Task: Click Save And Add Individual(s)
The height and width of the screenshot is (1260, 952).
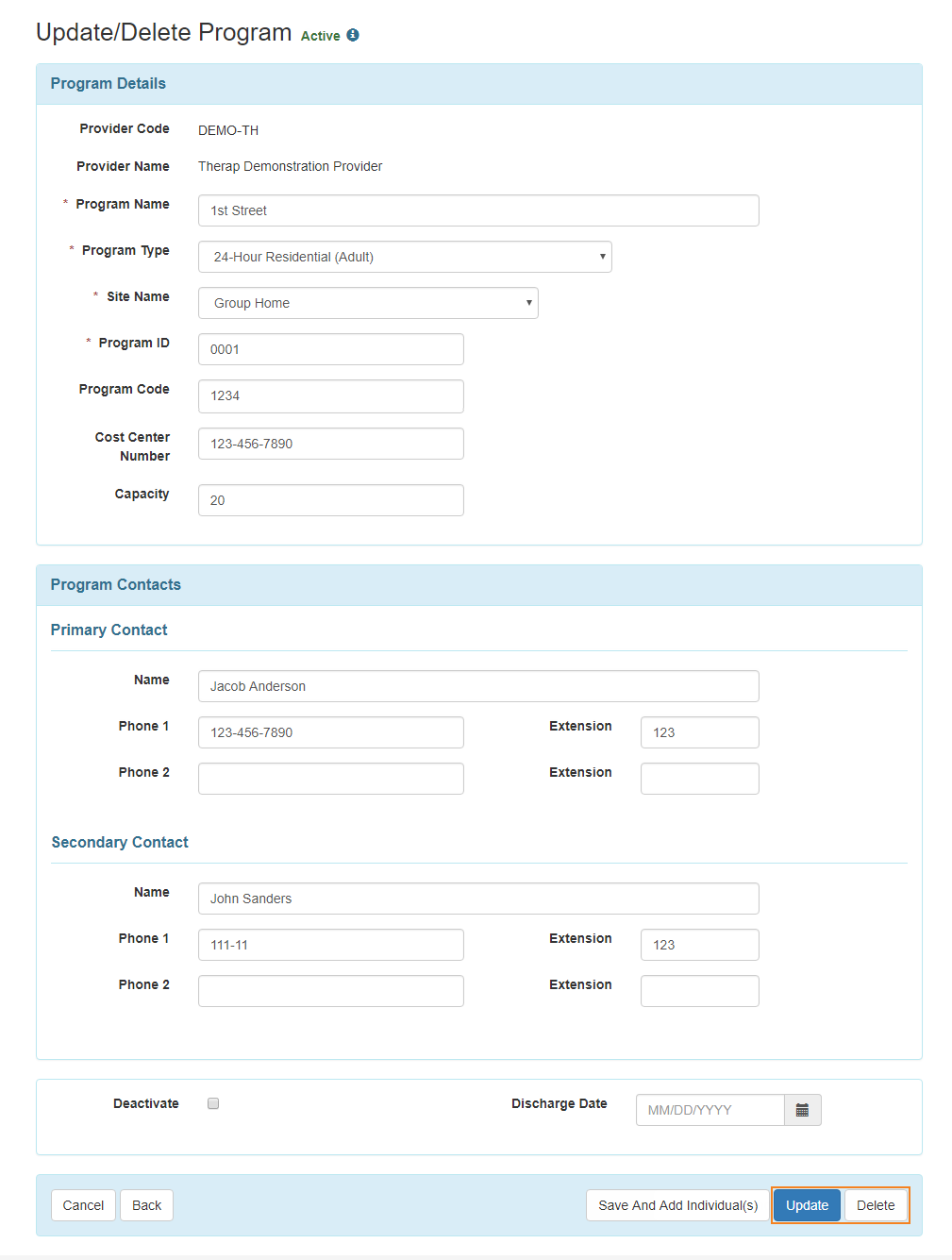Action: pos(677,1205)
